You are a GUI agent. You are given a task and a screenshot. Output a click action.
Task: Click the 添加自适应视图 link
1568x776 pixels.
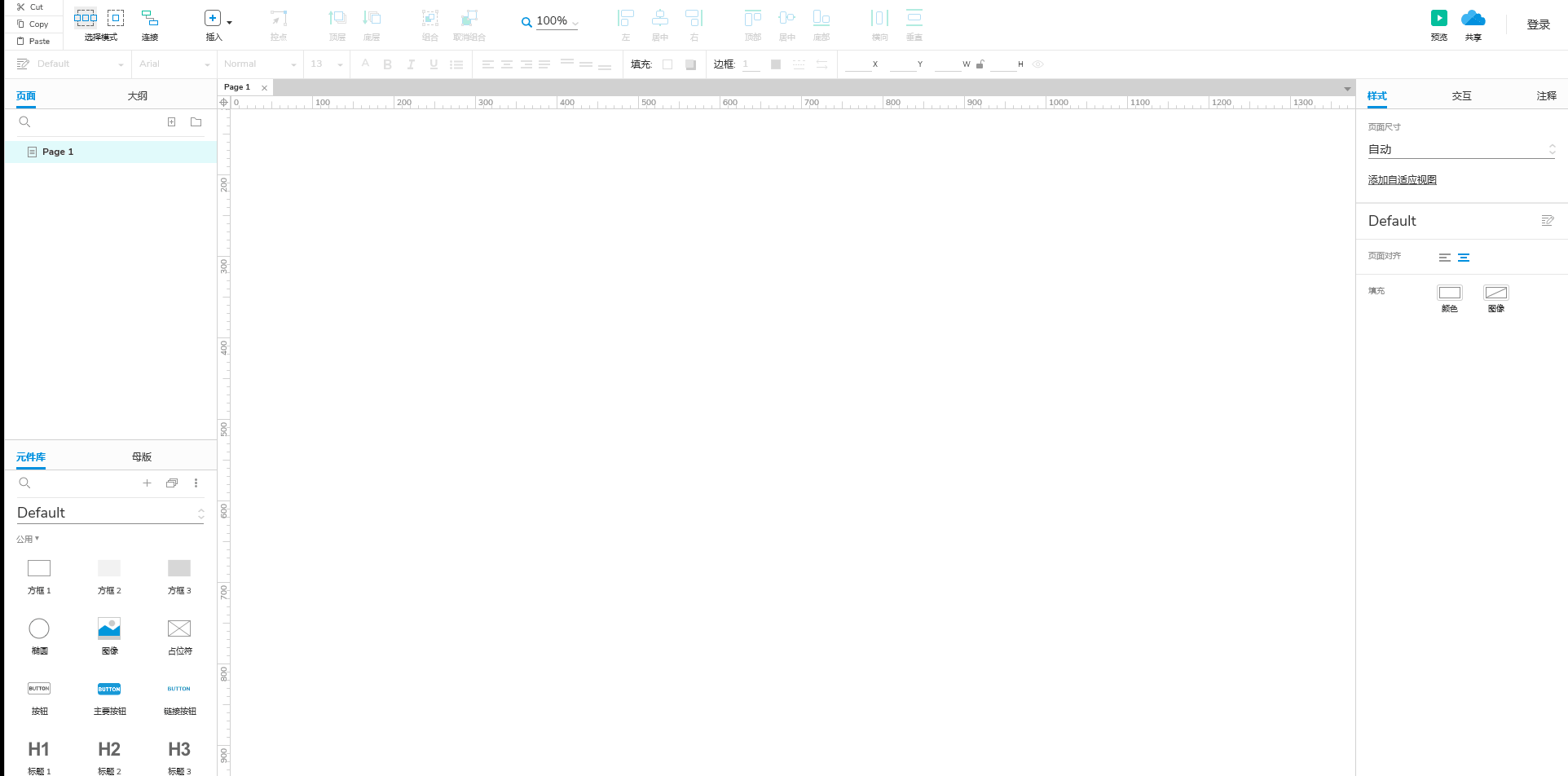[1403, 180]
